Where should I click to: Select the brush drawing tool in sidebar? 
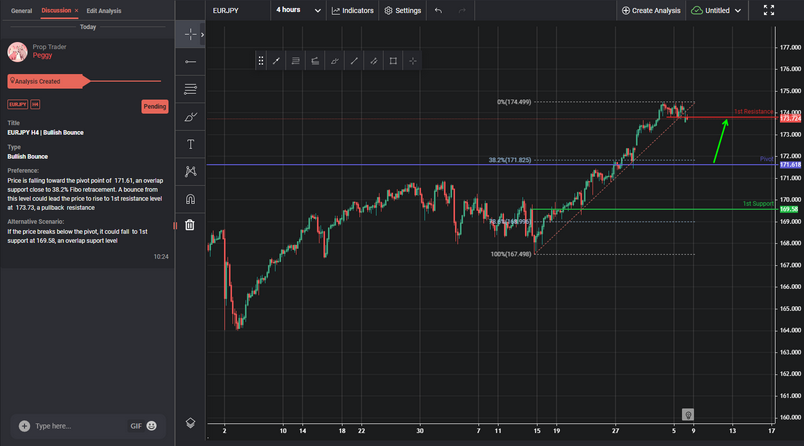coord(190,117)
